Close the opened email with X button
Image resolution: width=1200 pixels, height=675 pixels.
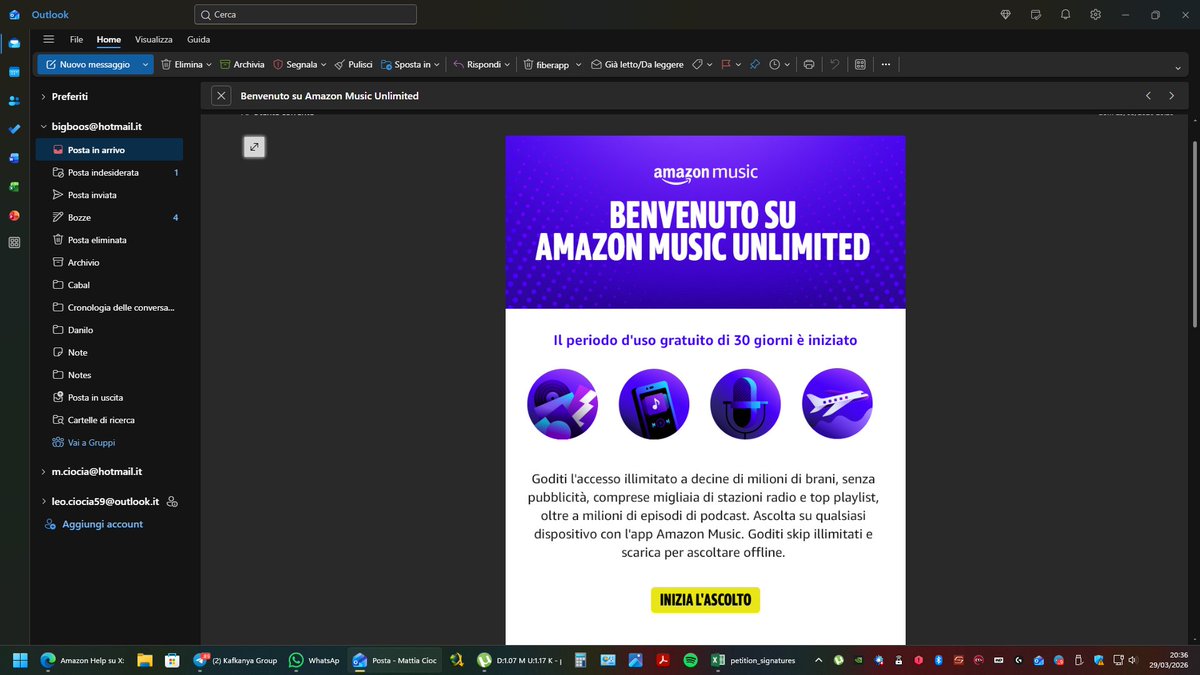point(221,96)
